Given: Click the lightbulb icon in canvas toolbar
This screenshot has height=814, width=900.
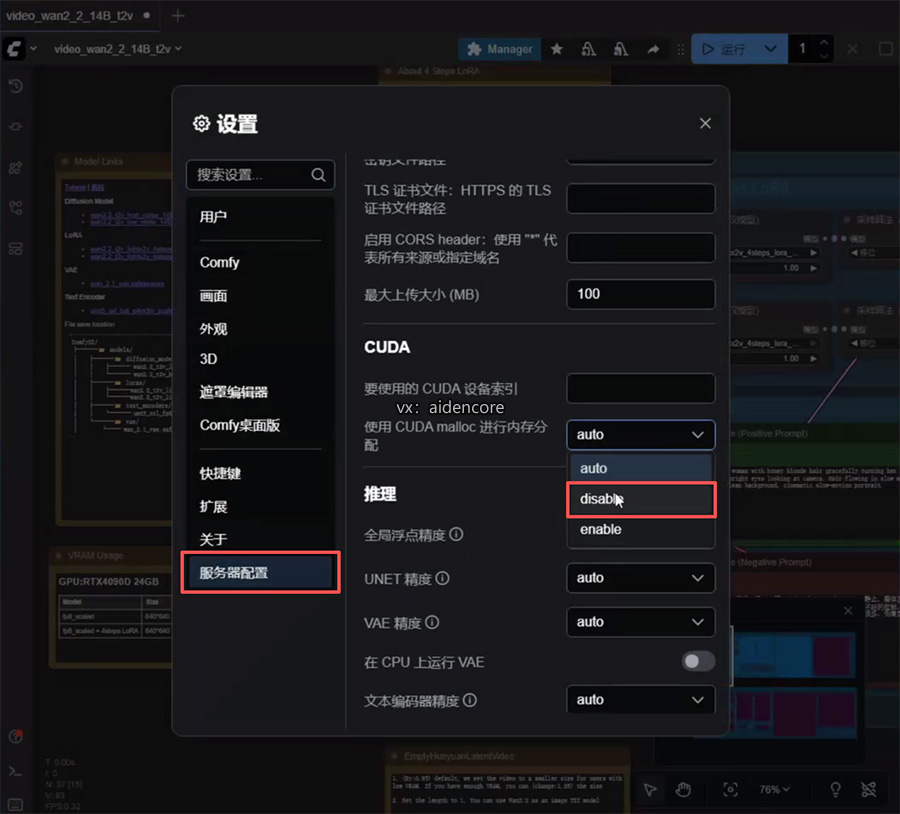Looking at the screenshot, I should click(x=836, y=789).
